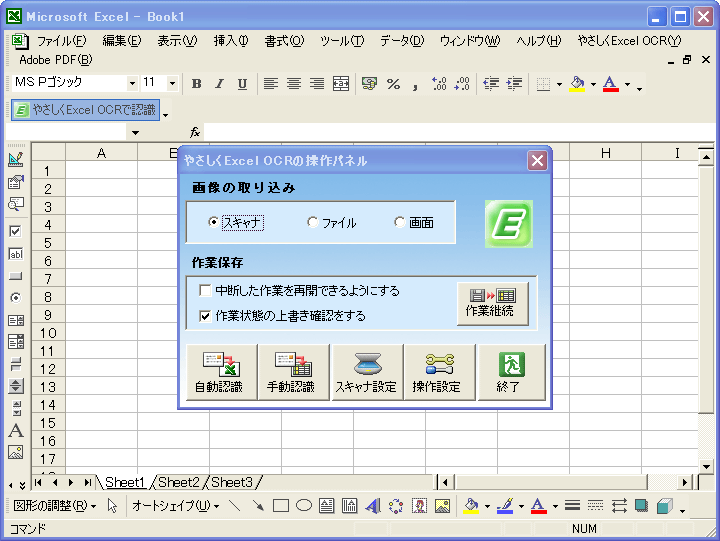Check 中断した作業を再開できるようにする

(x=205, y=290)
